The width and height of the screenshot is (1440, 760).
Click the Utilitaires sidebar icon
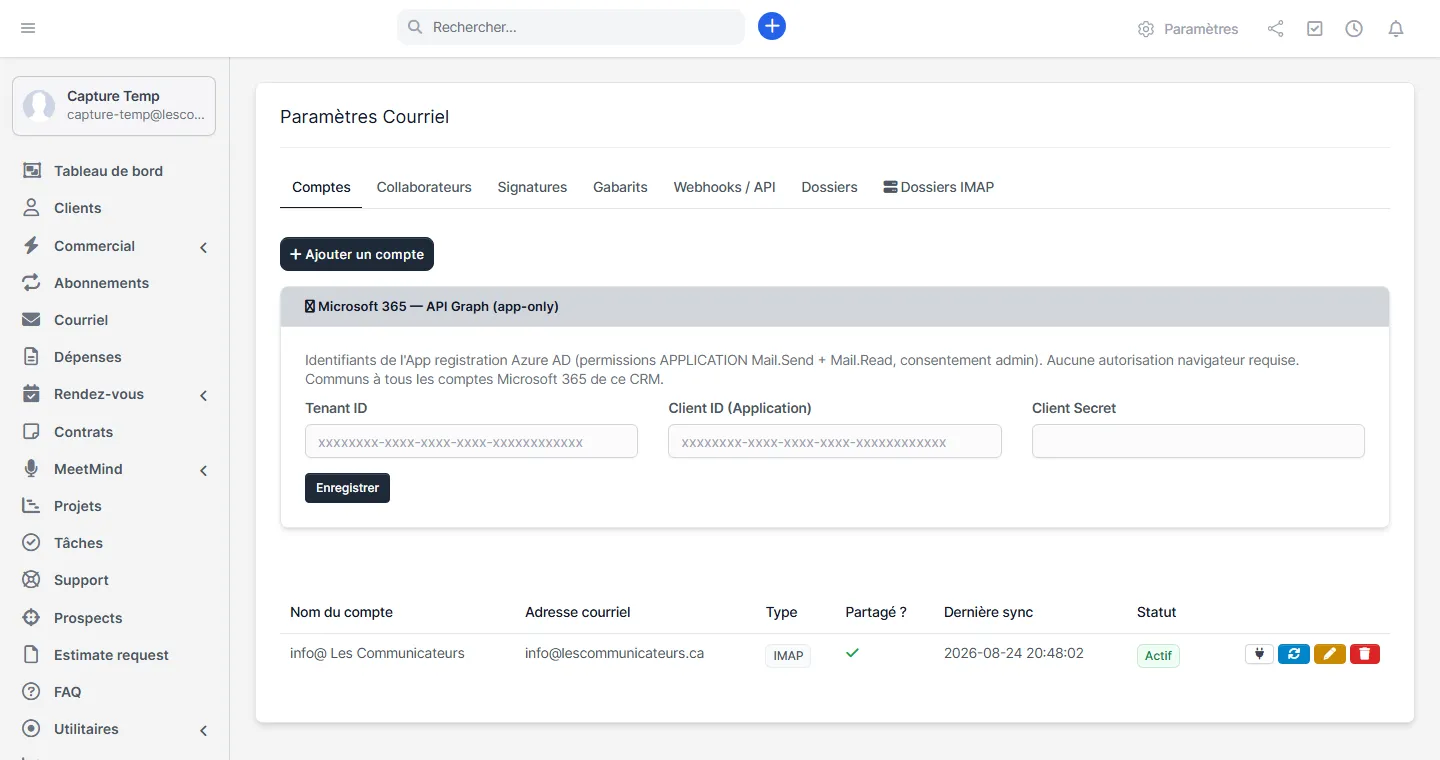[31, 729]
